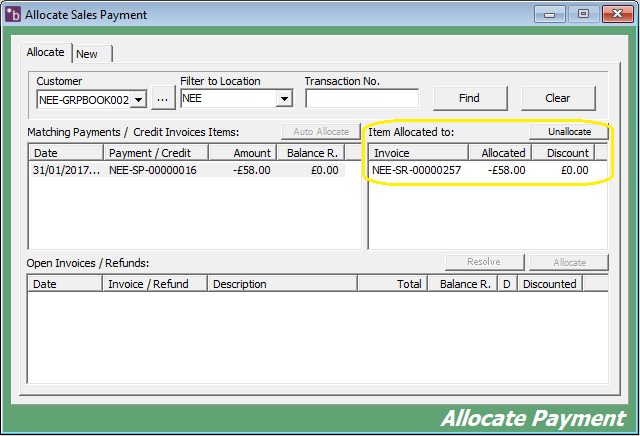Click the Payment / Credit column header

pyautogui.click(x=156, y=153)
